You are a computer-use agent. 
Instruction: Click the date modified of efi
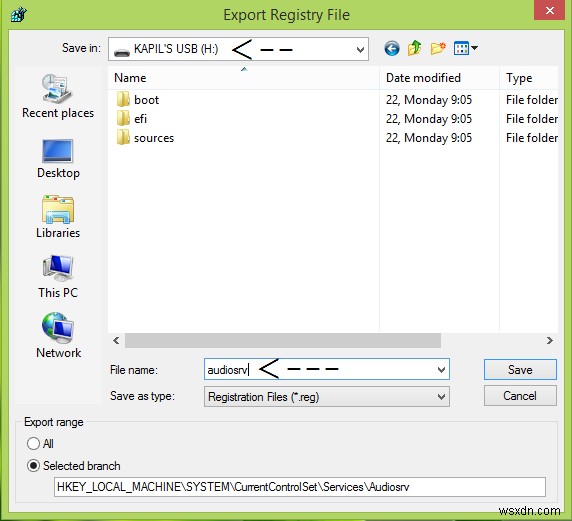(x=429, y=119)
